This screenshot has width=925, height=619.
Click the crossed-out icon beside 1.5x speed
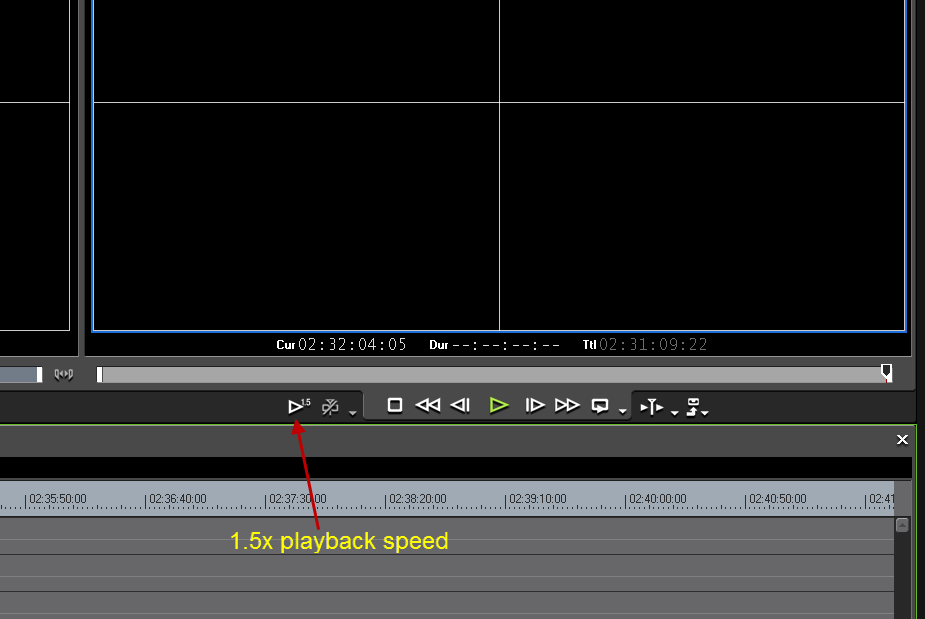[330, 406]
